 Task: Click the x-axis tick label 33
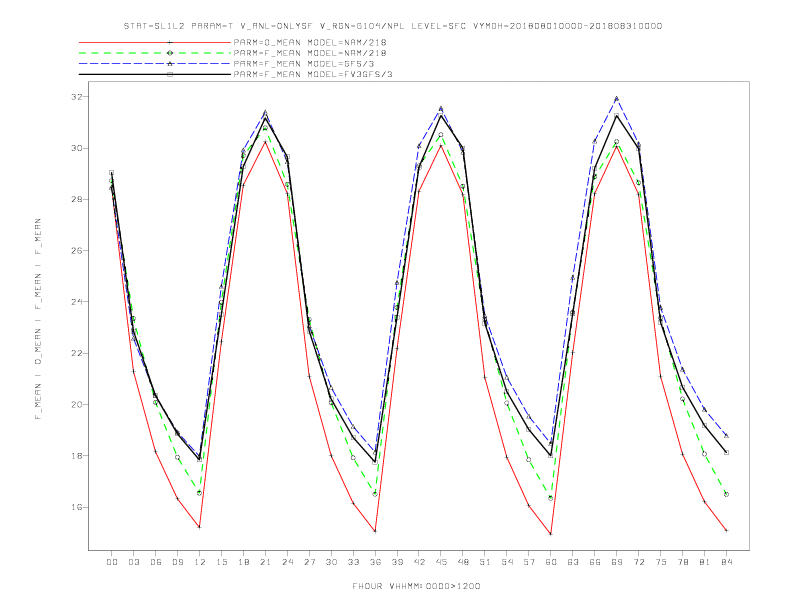[353, 562]
